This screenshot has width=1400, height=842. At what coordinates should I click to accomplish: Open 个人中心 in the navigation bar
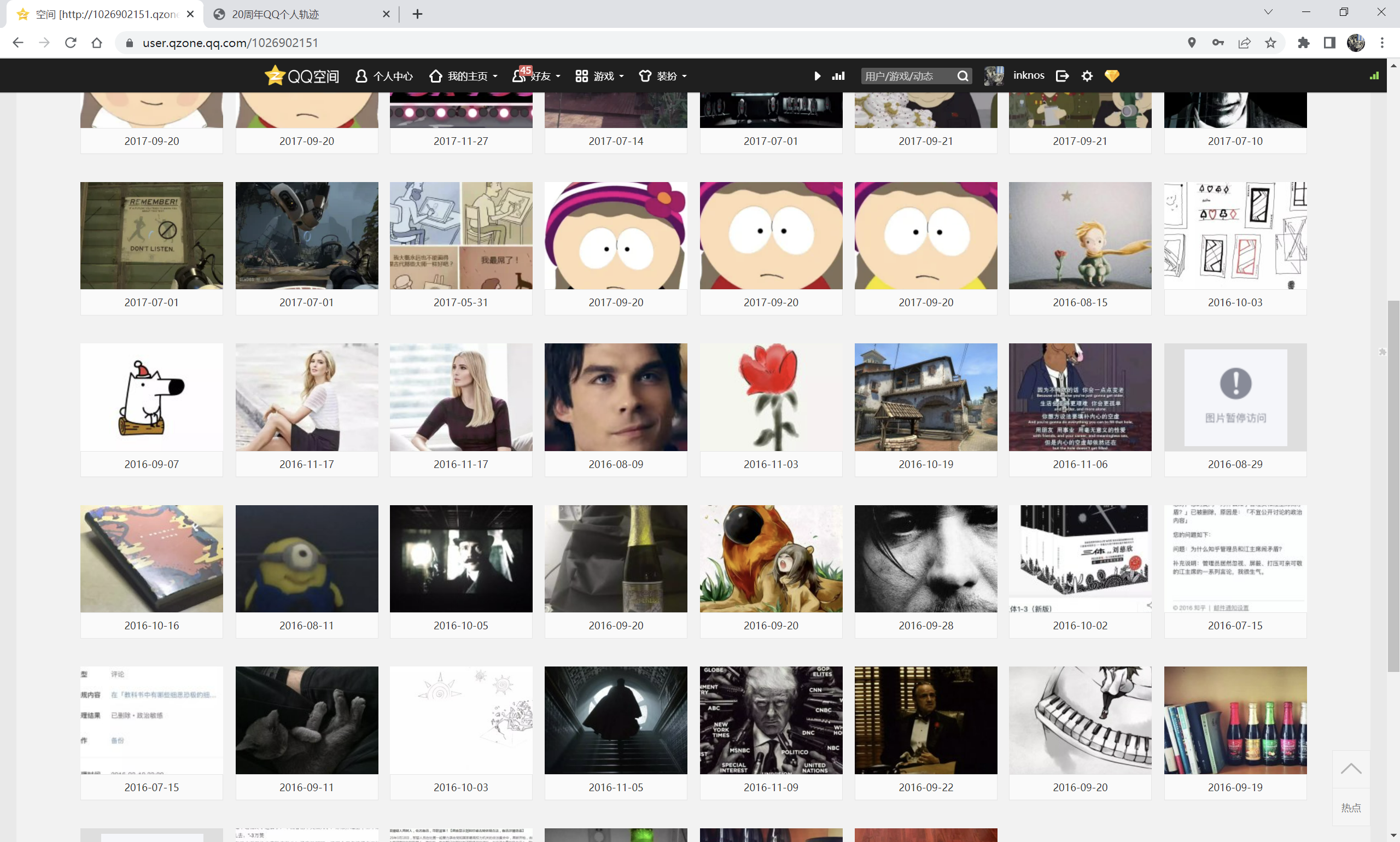pyautogui.click(x=384, y=76)
